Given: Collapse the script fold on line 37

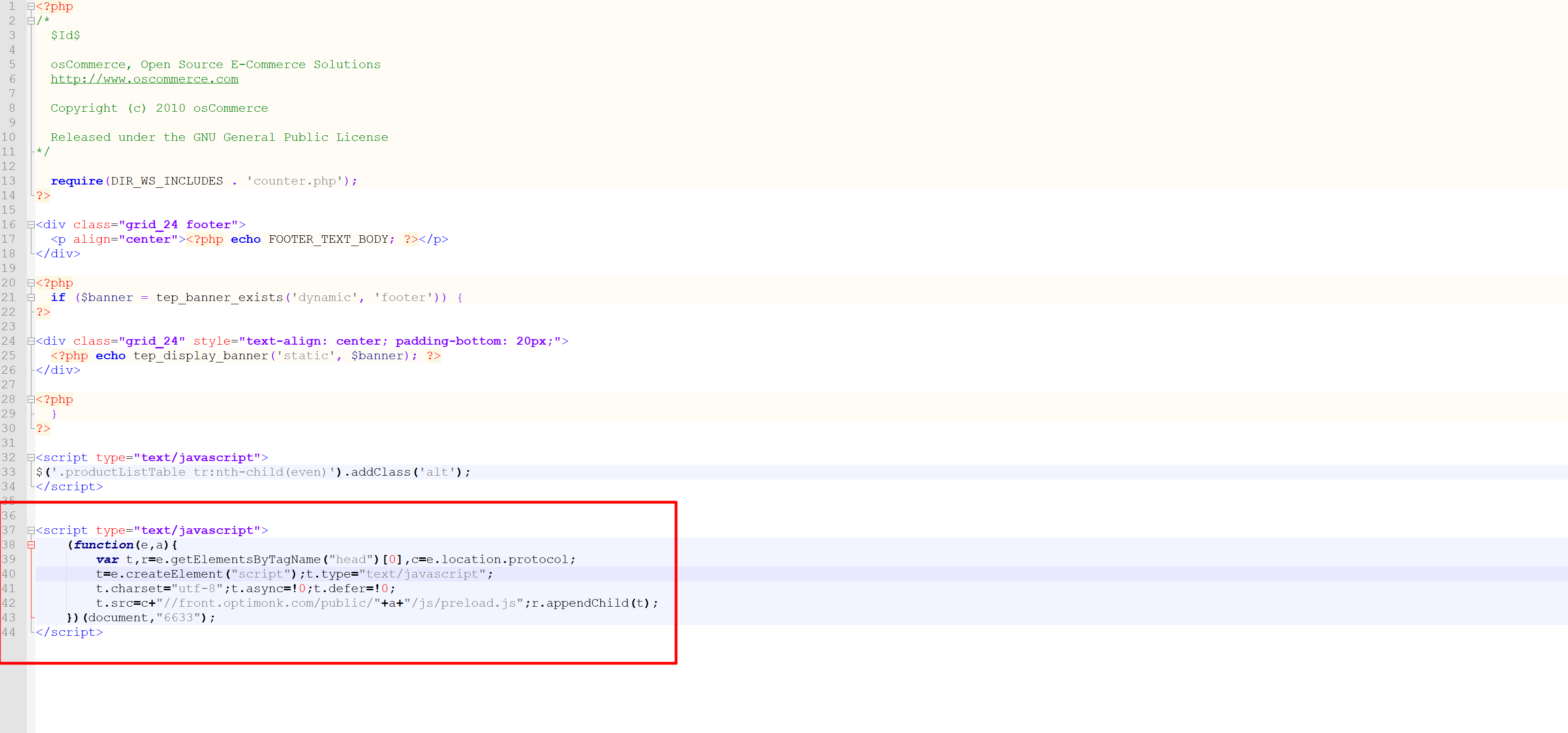Looking at the screenshot, I should [31, 531].
